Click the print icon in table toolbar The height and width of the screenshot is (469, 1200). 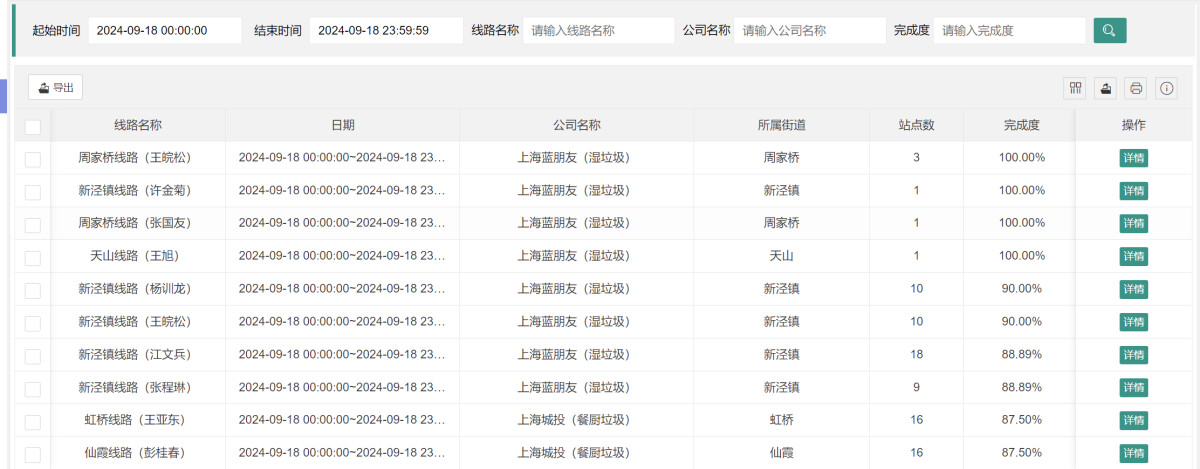[1136, 88]
